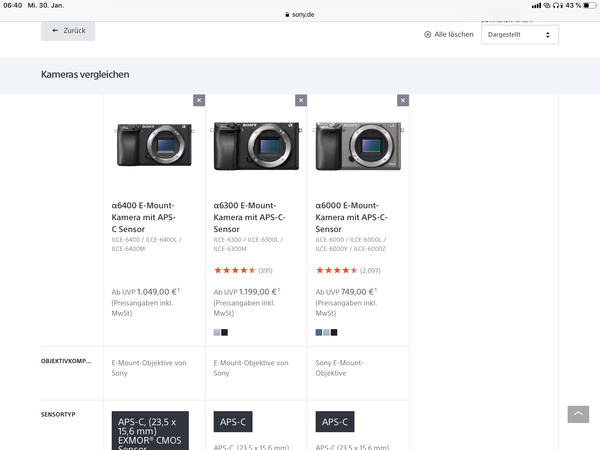The image size is (600, 450).
Task: Tap the sony.de address bar
Action: pos(300,15)
